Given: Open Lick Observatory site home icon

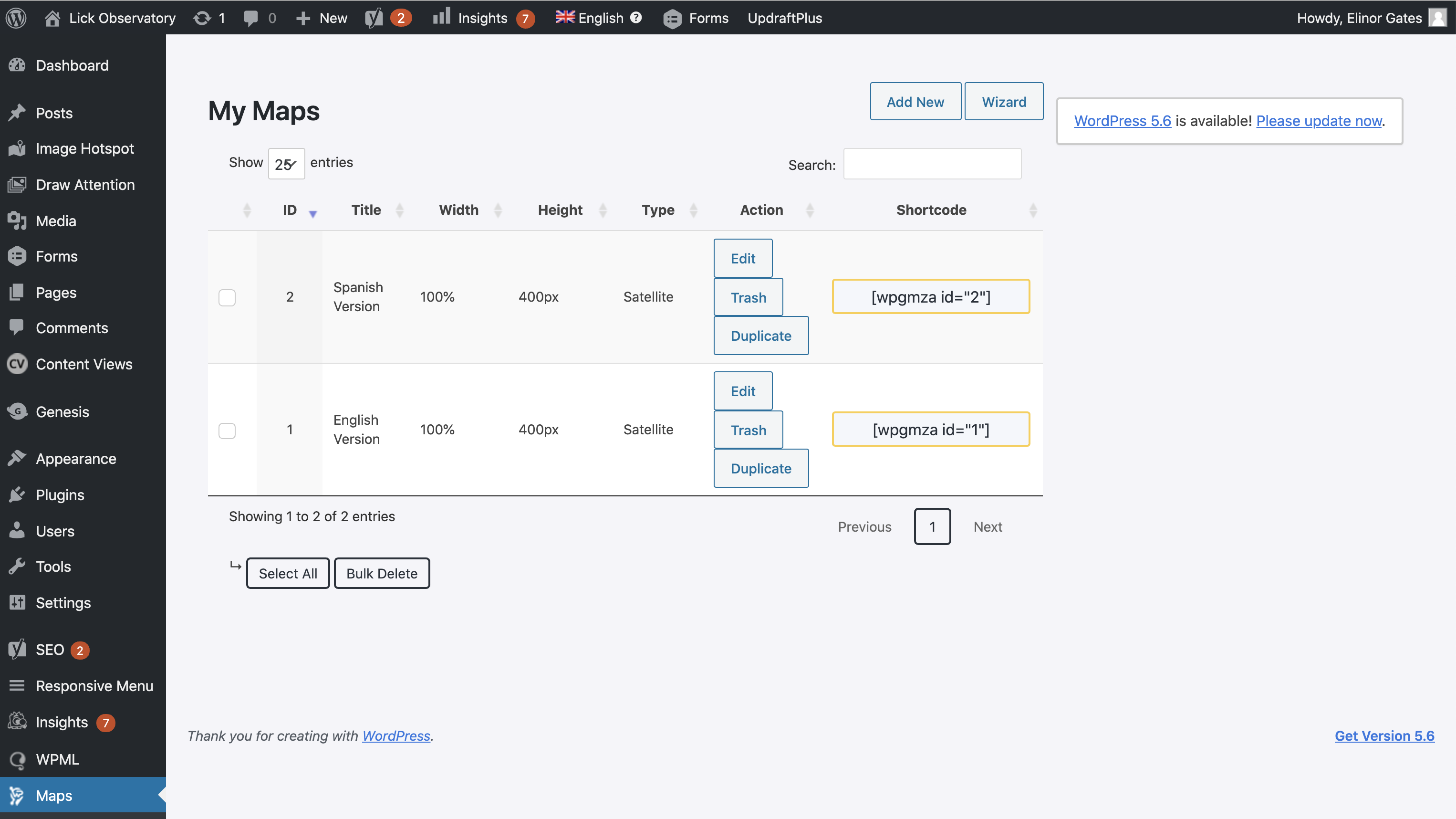Looking at the screenshot, I should click(52, 18).
